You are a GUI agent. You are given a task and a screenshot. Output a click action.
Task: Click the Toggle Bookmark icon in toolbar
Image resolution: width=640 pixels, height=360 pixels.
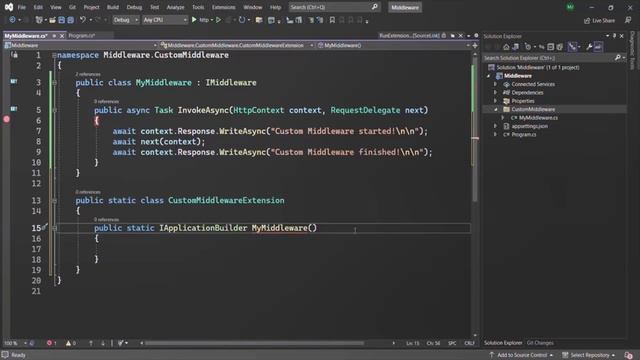(x=332, y=20)
